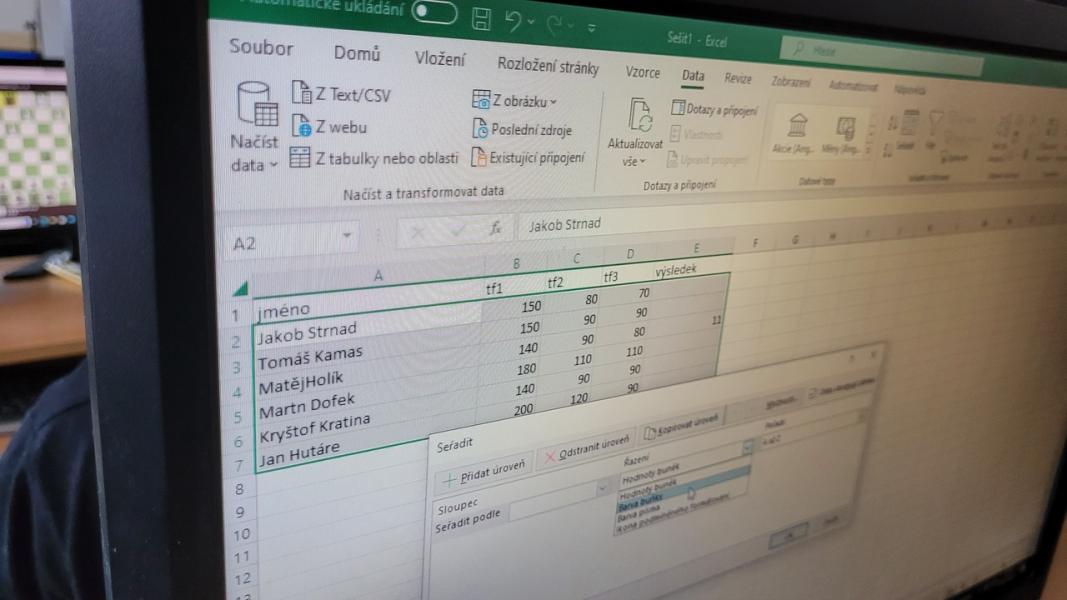This screenshot has height=600, width=1067.
Task: Click Z tabulky nebo oblasti
Action: (374, 158)
